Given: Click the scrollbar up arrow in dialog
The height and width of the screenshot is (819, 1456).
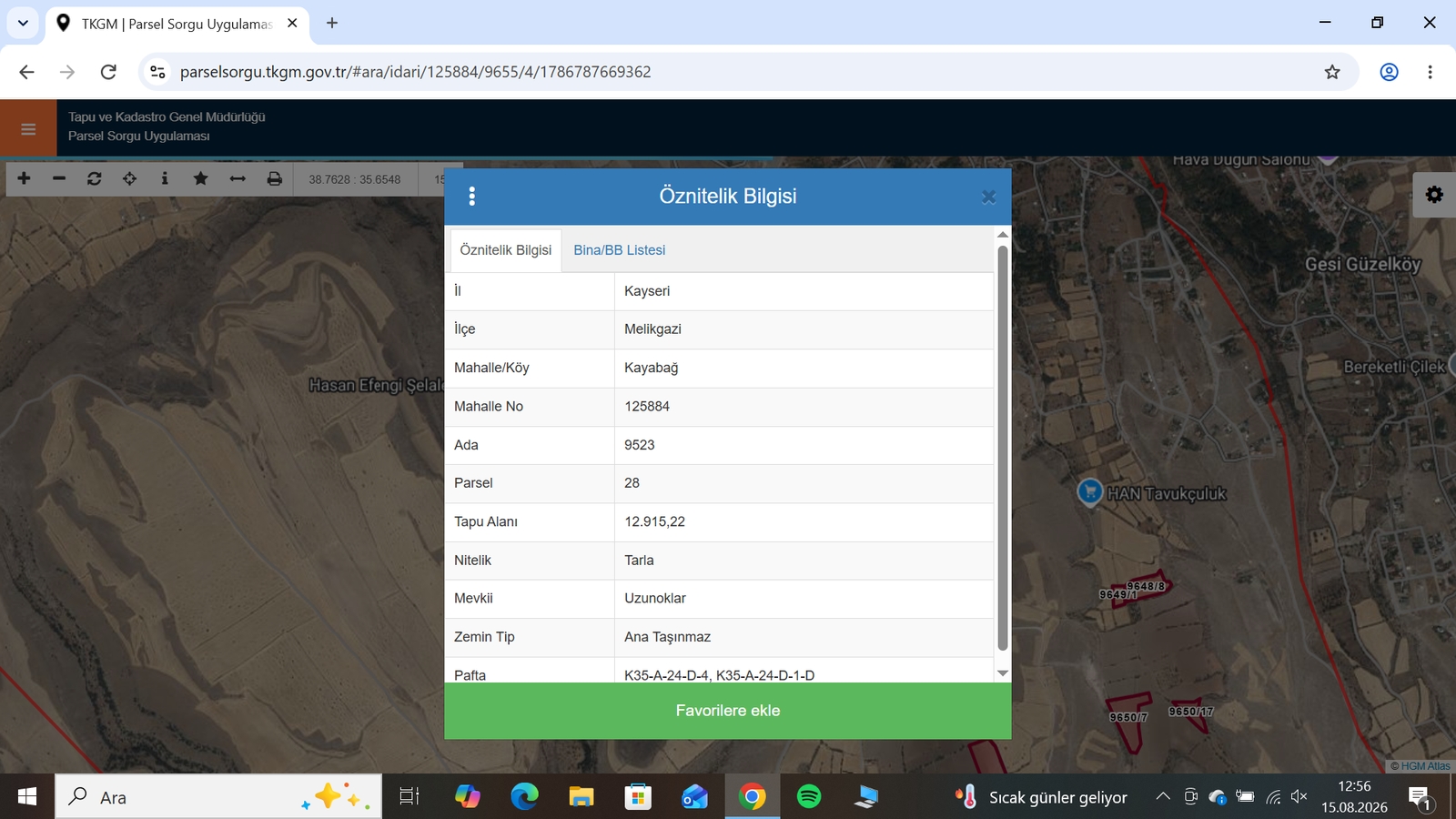Looking at the screenshot, I should 1003,235.
